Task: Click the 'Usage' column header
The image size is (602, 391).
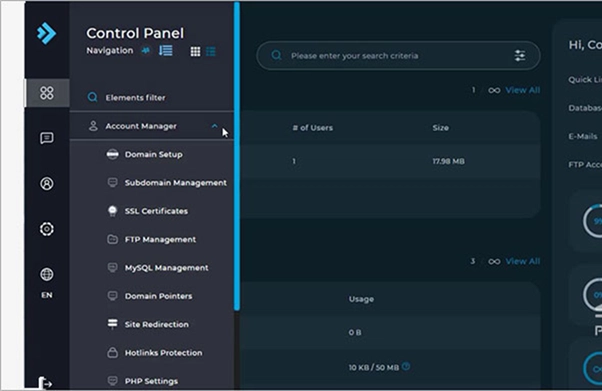Action: coord(361,299)
